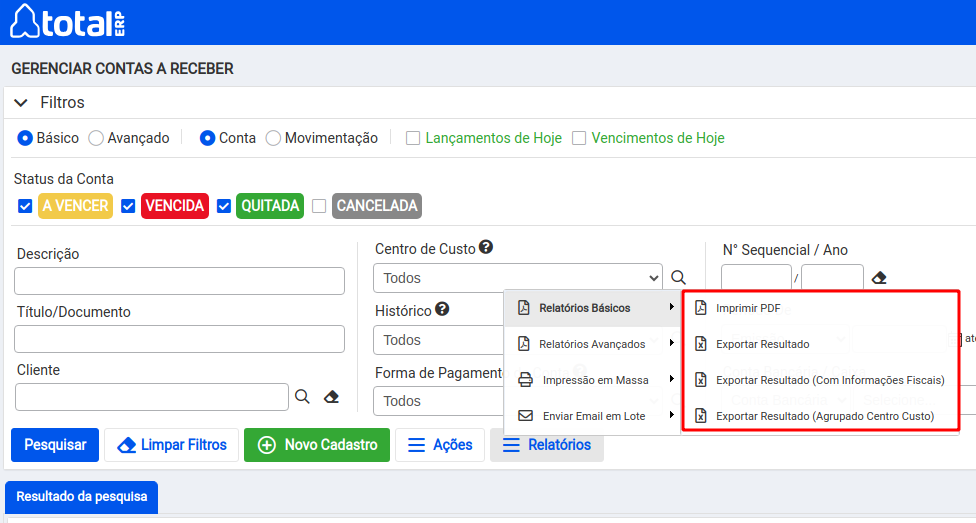Screen dimensions: 976x523
Task: Click into the Descrição input field
Action: pos(179,281)
